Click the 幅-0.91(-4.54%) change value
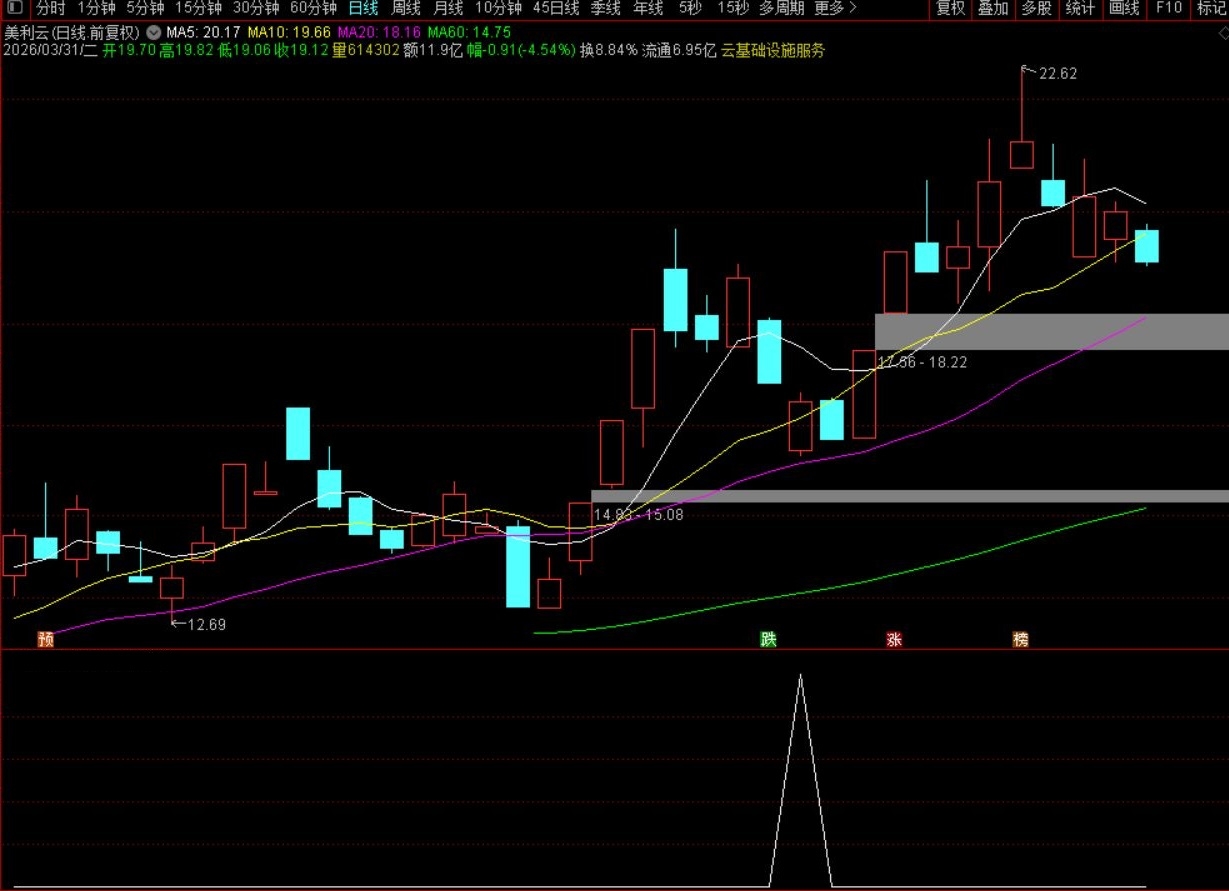 pyautogui.click(x=521, y=50)
